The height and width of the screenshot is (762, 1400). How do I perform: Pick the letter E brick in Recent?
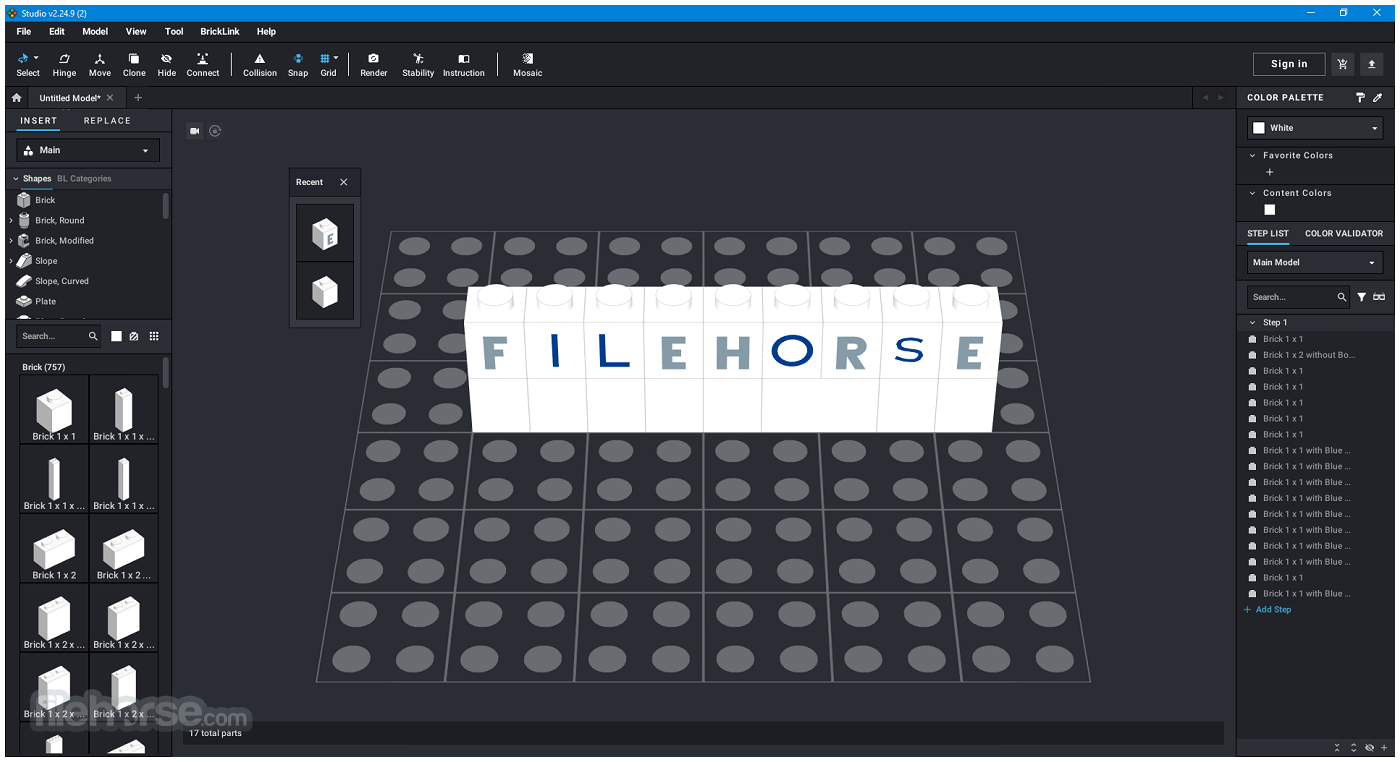pyautogui.click(x=325, y=234)
